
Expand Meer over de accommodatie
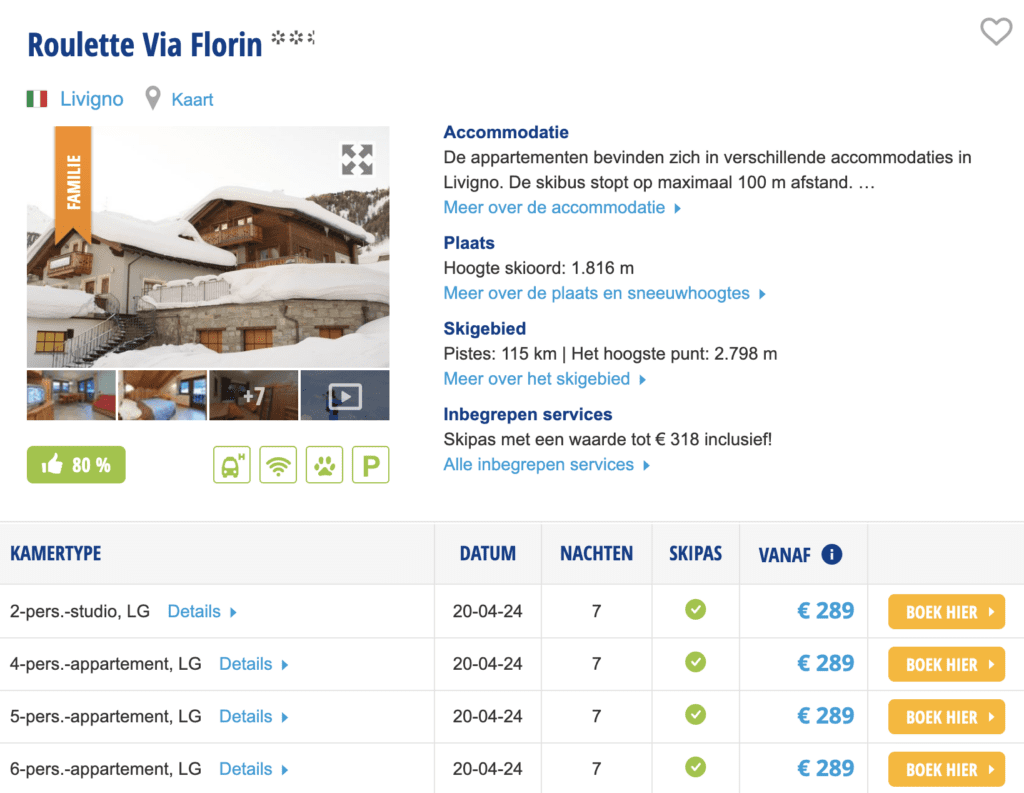pyautogui.click(x=562, y=208)
